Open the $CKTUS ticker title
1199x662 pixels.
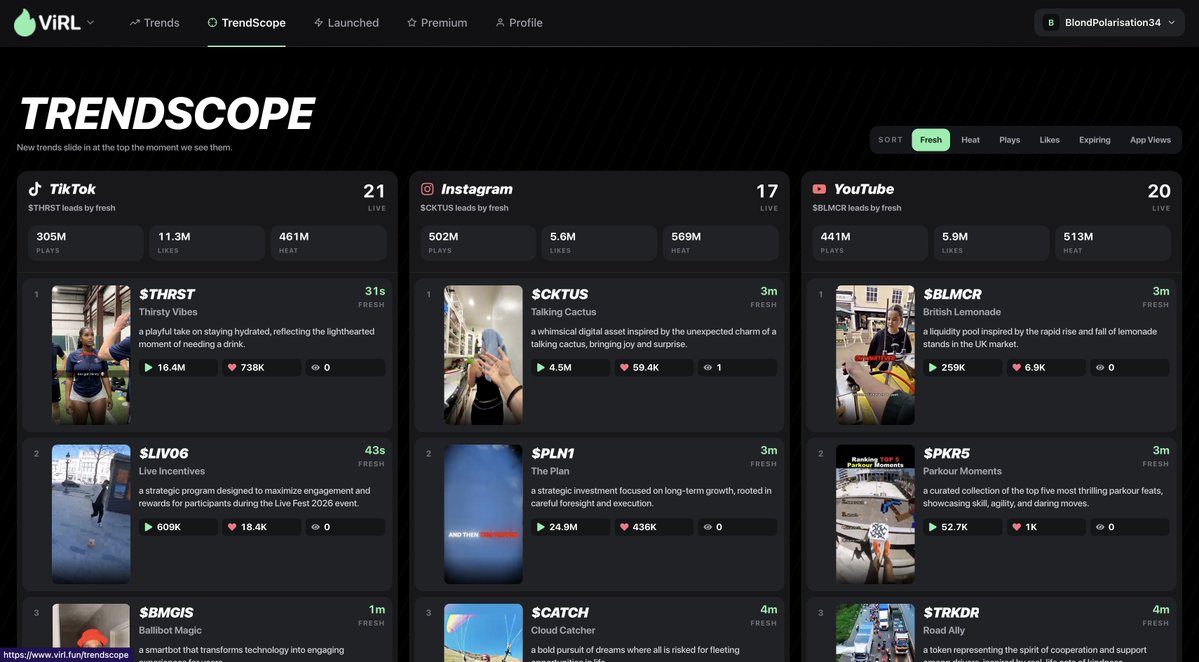click(x=560, y=294)
